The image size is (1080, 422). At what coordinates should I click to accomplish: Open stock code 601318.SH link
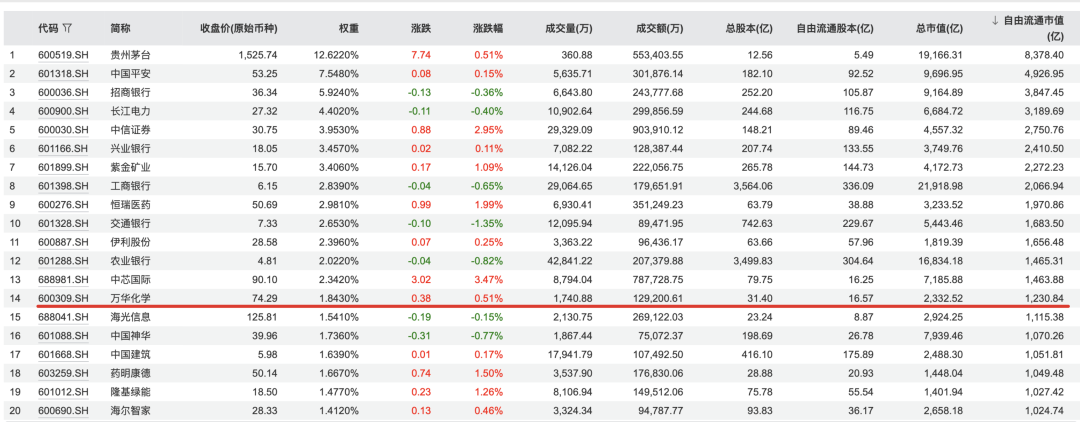point(62,74)
